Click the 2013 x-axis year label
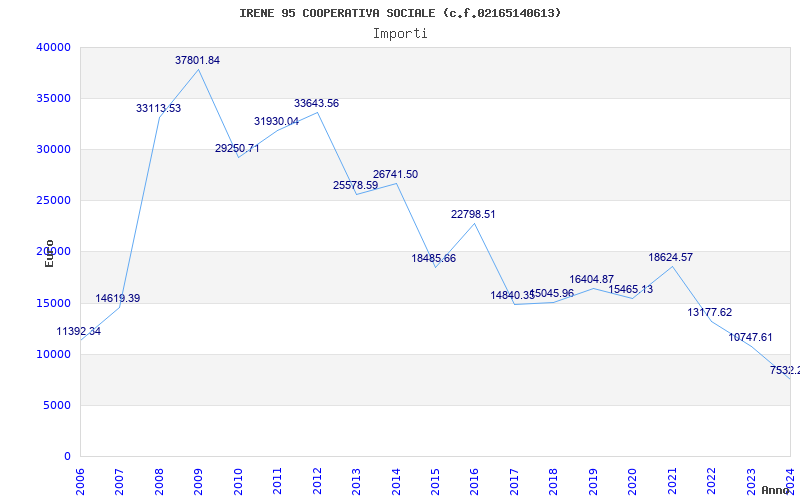800x500 pixels. coord(356,481)
